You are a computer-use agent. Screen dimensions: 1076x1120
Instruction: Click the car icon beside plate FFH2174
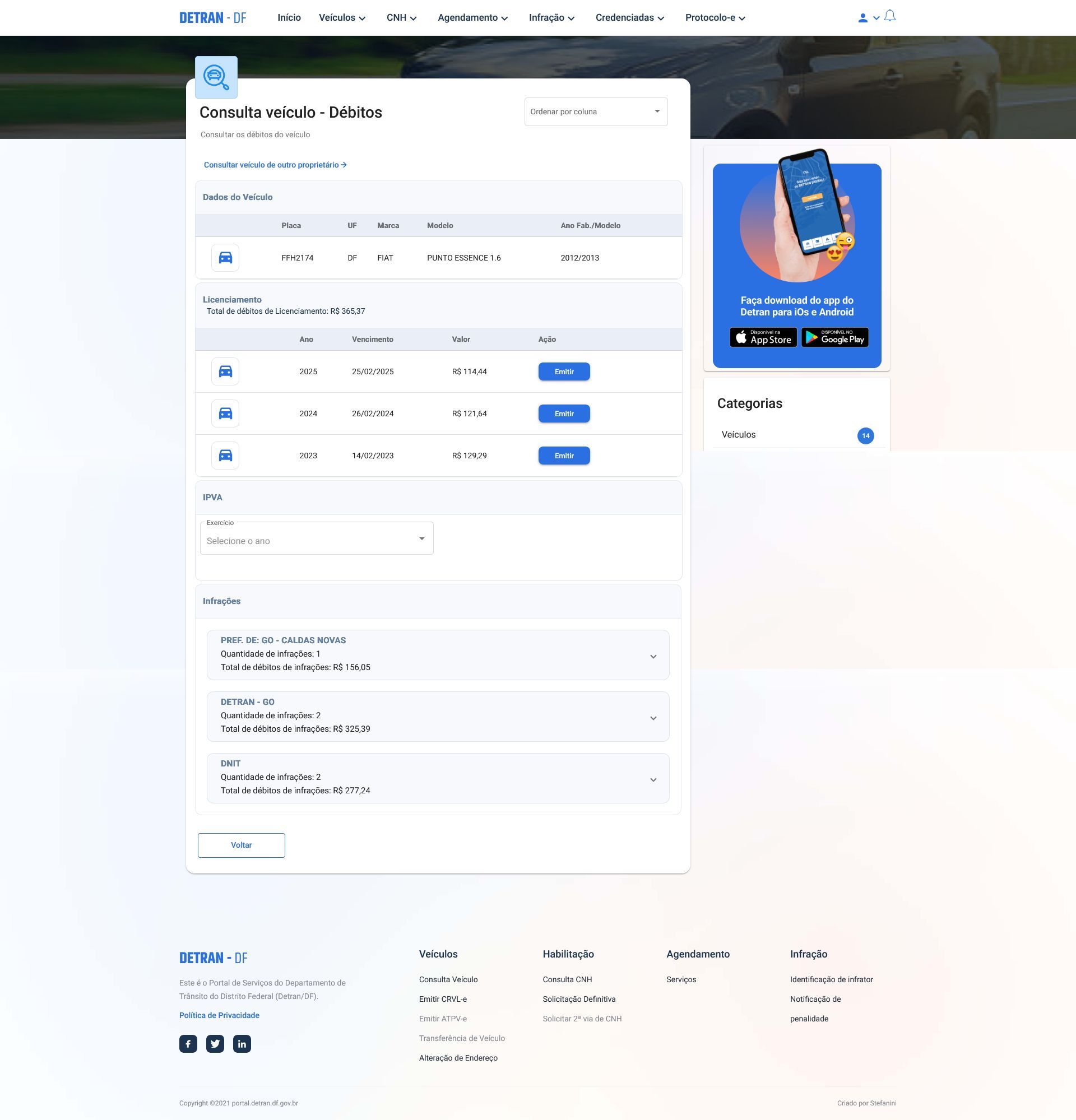coord(225,258)
